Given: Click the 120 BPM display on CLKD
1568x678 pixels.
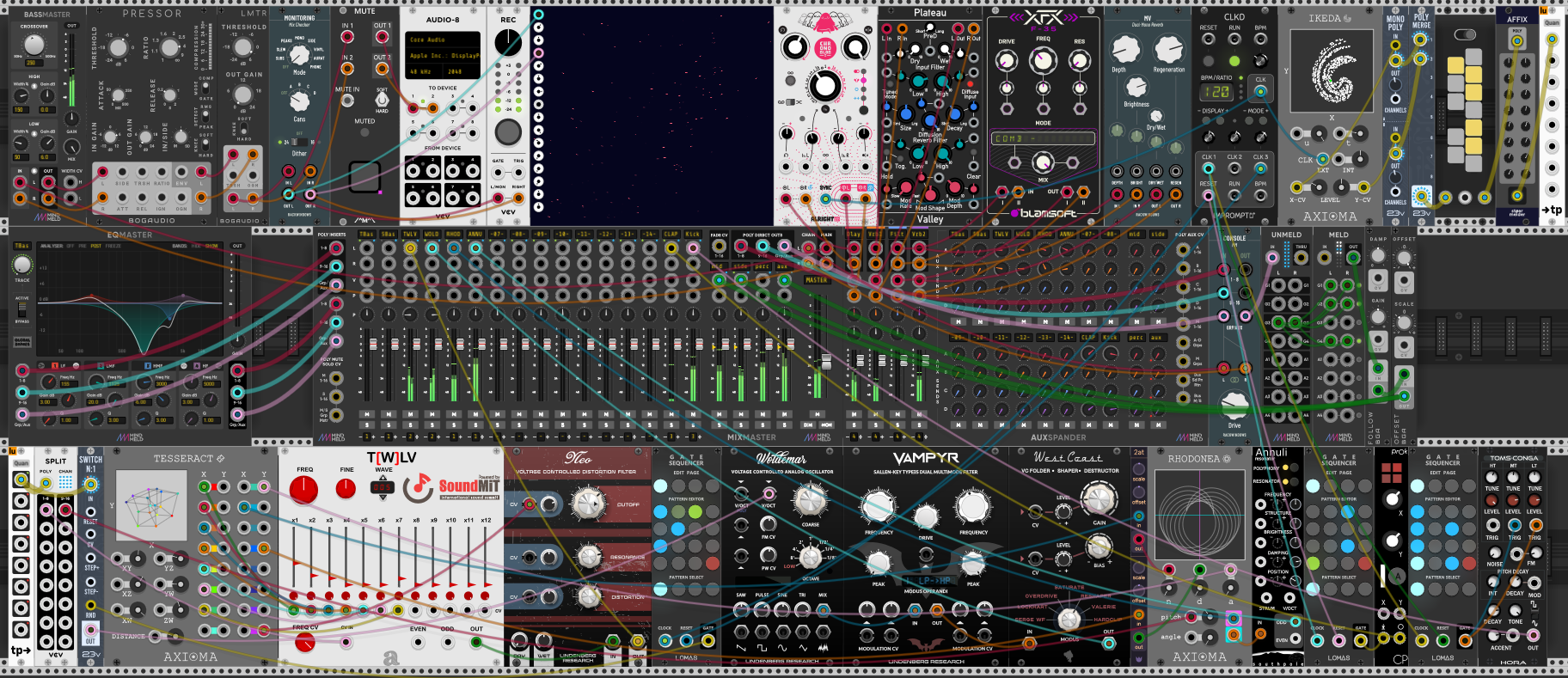Looking at the screenshot, I should pos(1216,92).
